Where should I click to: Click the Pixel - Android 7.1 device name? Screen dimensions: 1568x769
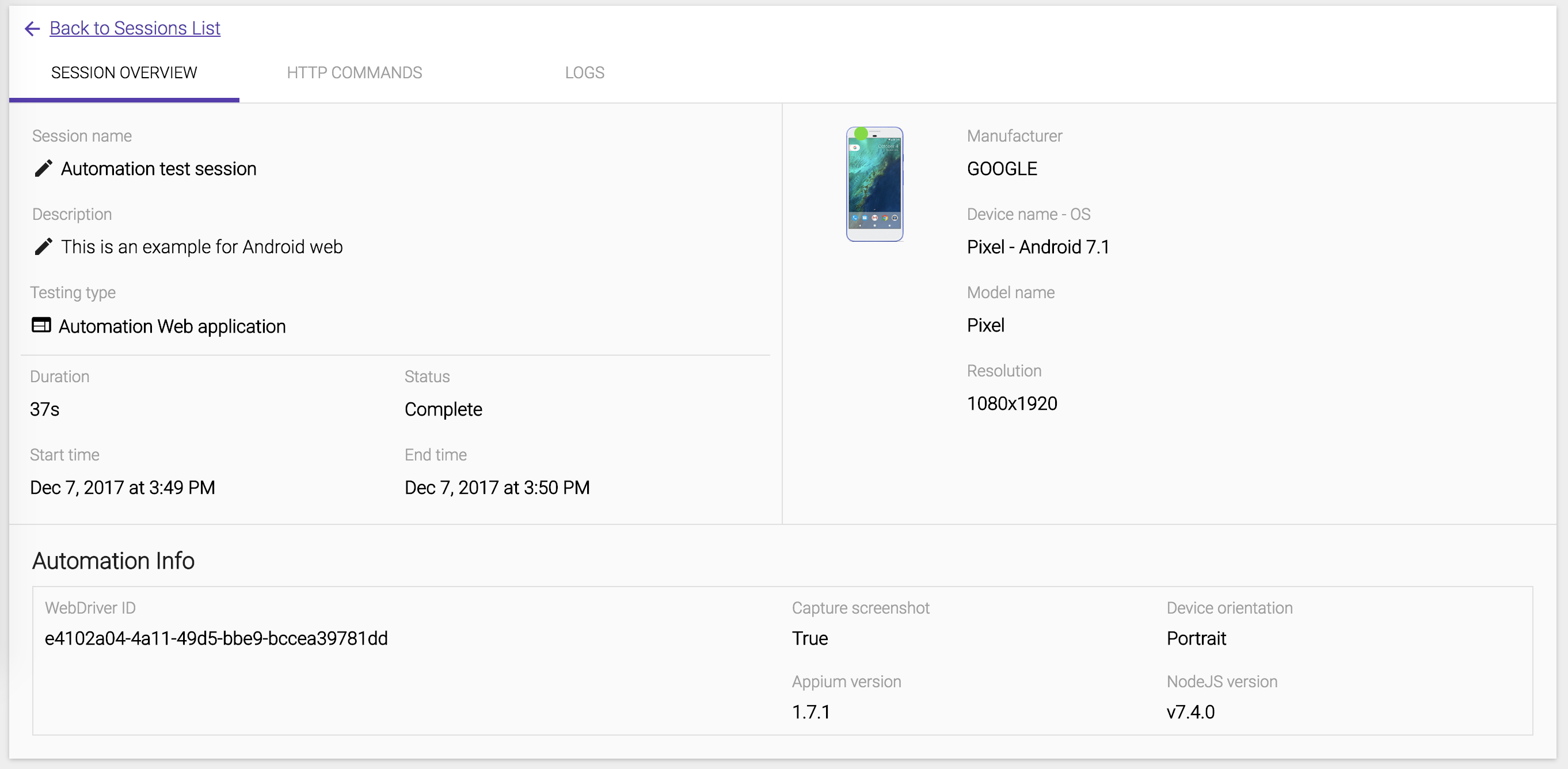1038,246
